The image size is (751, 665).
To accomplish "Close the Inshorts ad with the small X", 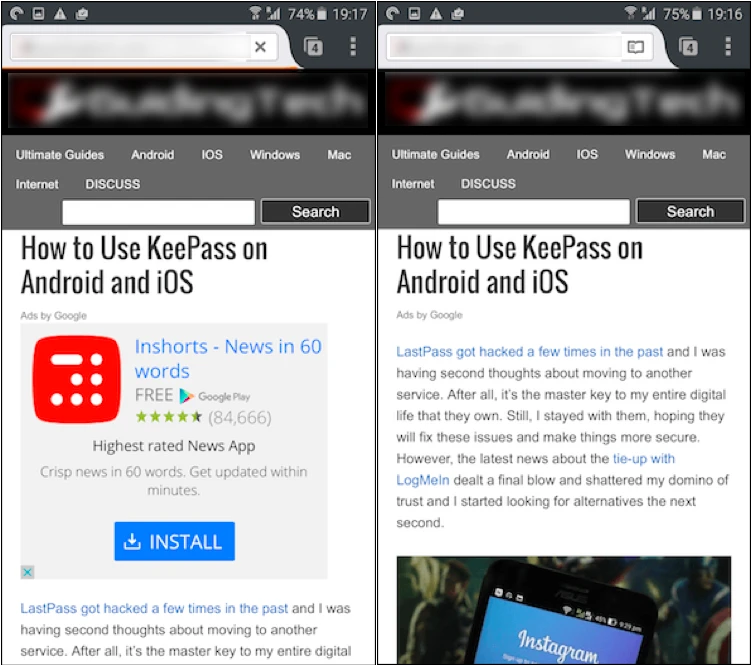I will pyautogui.click(x=27, y=572).
